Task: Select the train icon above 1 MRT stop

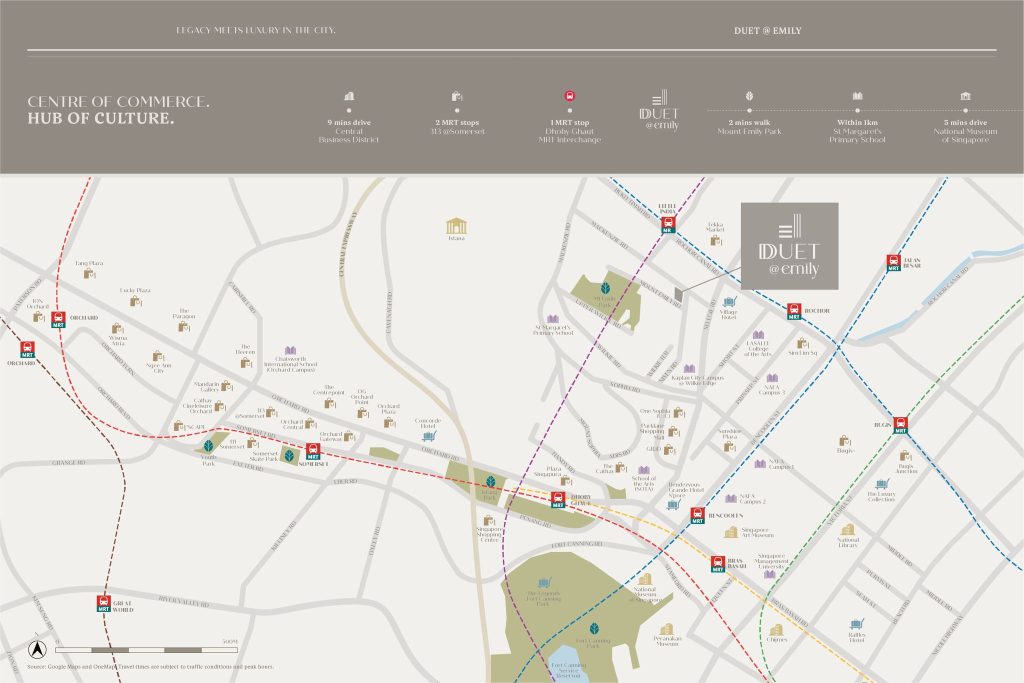Action: pyautogui.click(x=571, y=96)
